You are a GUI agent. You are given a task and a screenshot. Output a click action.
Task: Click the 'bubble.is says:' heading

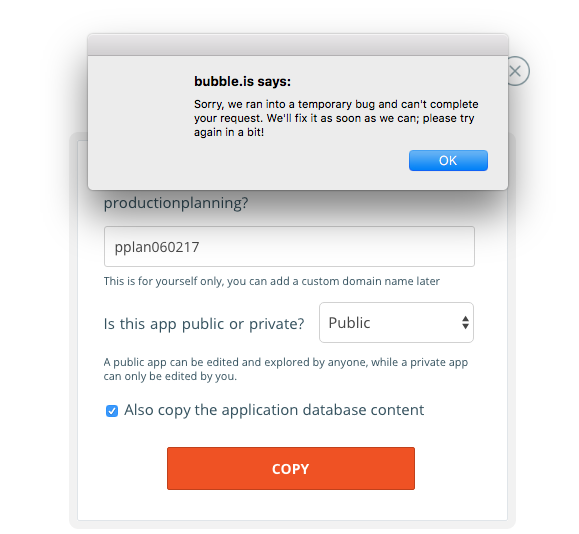click(242, 81)
